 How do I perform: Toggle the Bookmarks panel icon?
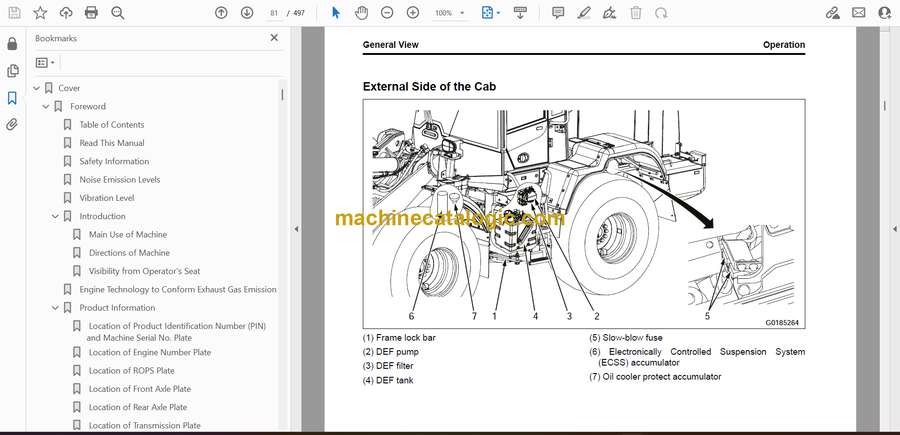12,98
